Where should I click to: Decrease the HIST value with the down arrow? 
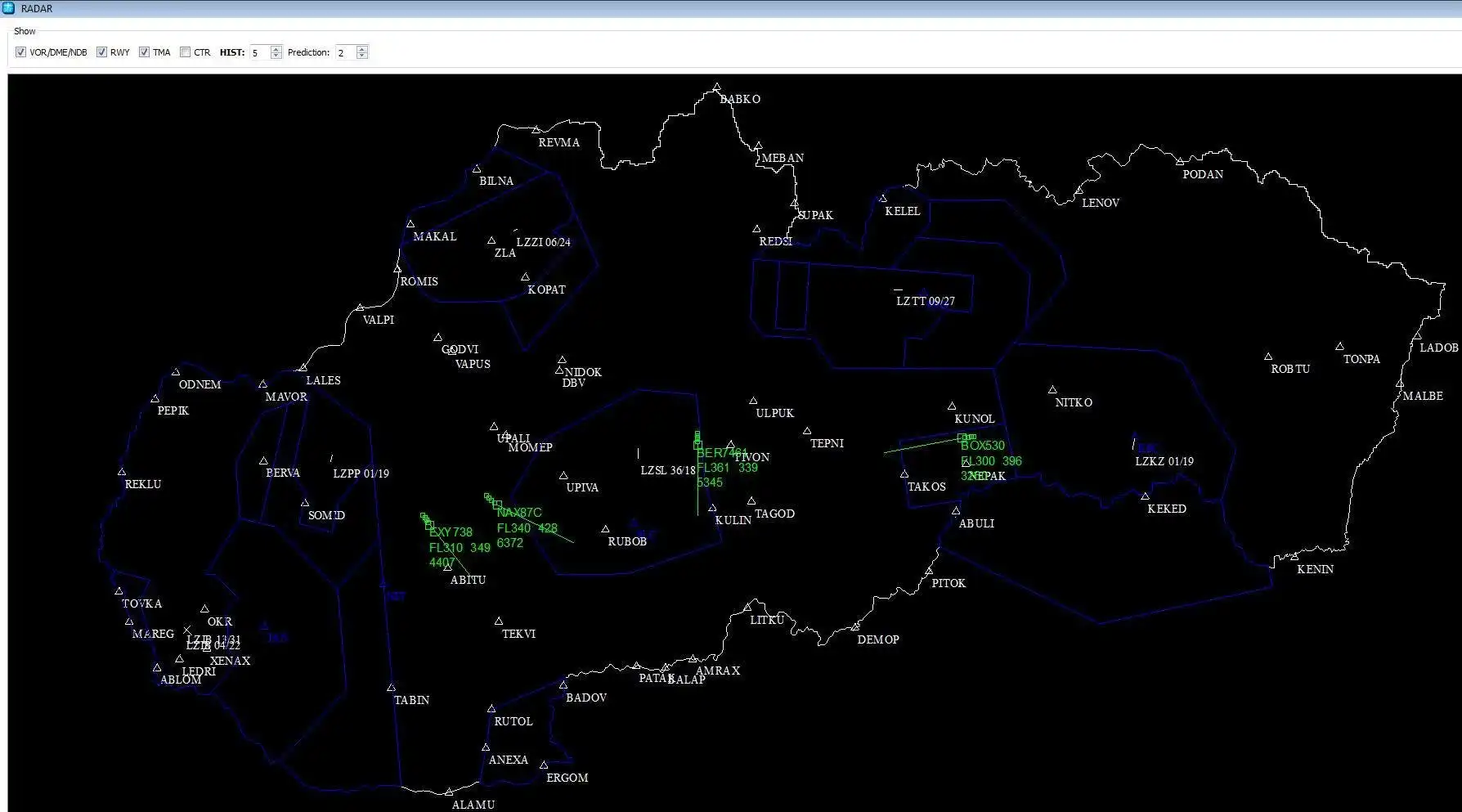coord(276,56)
